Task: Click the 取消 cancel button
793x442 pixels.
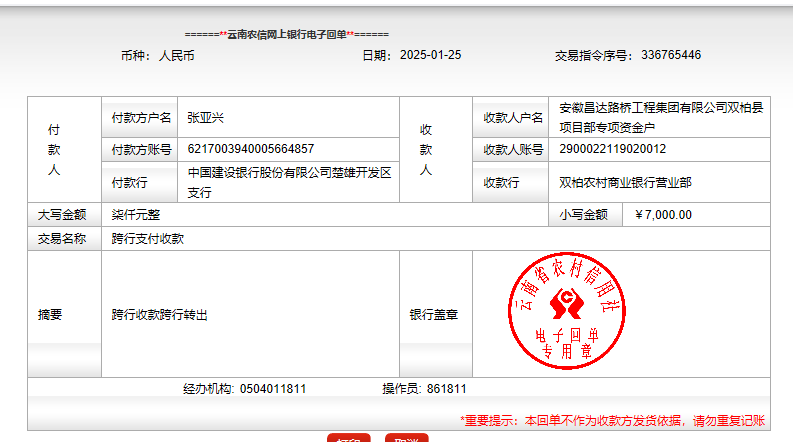Action: pyautogui.click(x=406, y=438)
